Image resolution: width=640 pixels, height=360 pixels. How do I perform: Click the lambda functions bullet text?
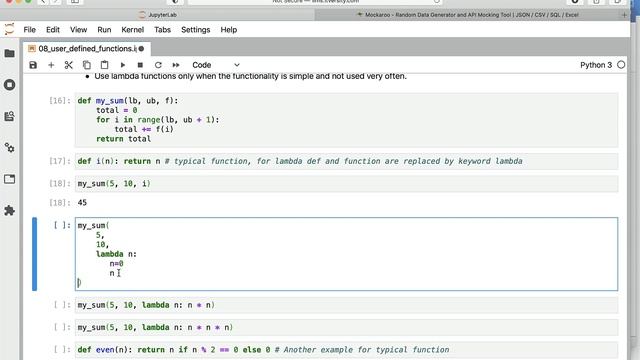tap(250, 76)
